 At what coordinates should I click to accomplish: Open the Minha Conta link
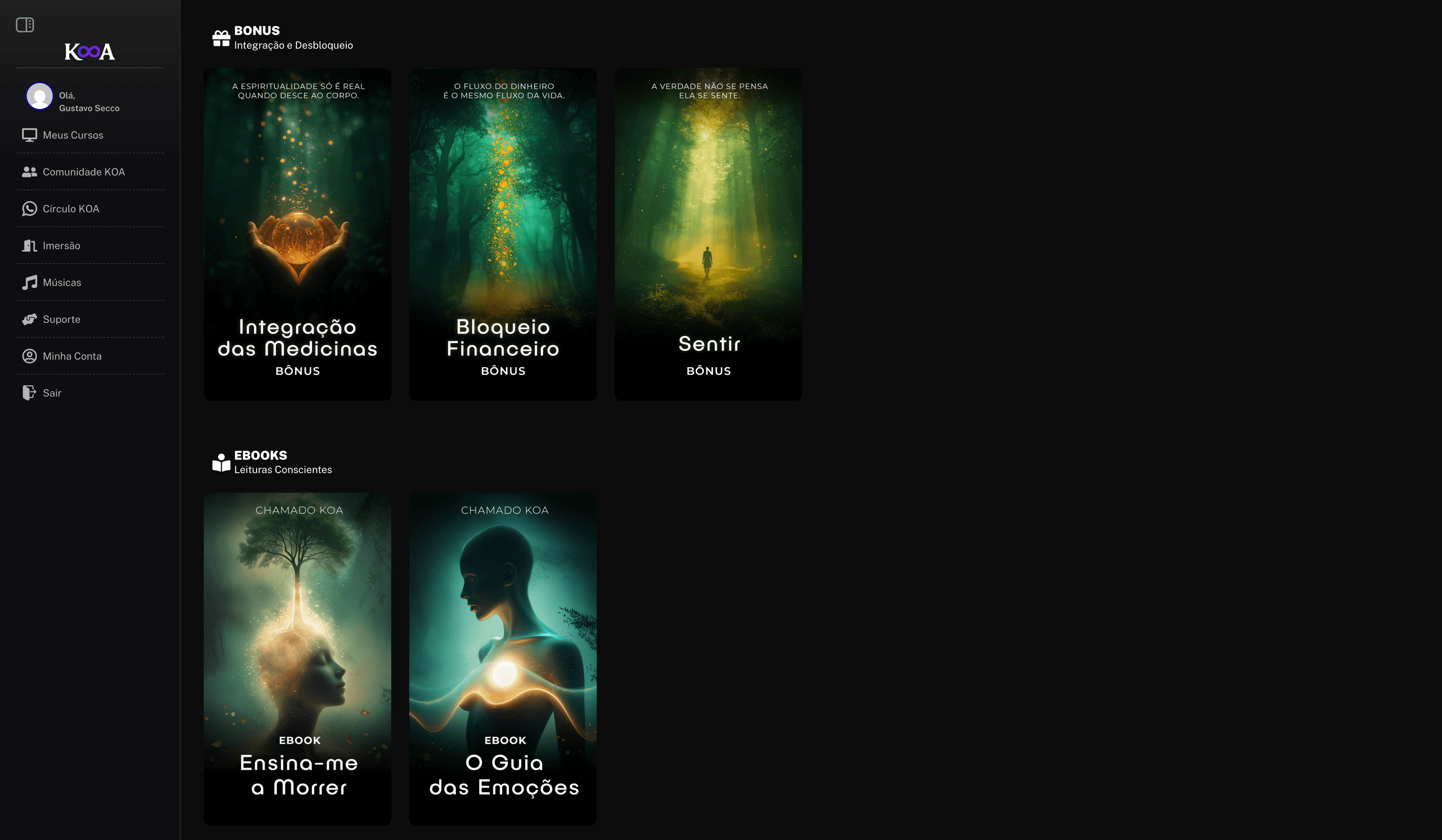click(72, 356)
